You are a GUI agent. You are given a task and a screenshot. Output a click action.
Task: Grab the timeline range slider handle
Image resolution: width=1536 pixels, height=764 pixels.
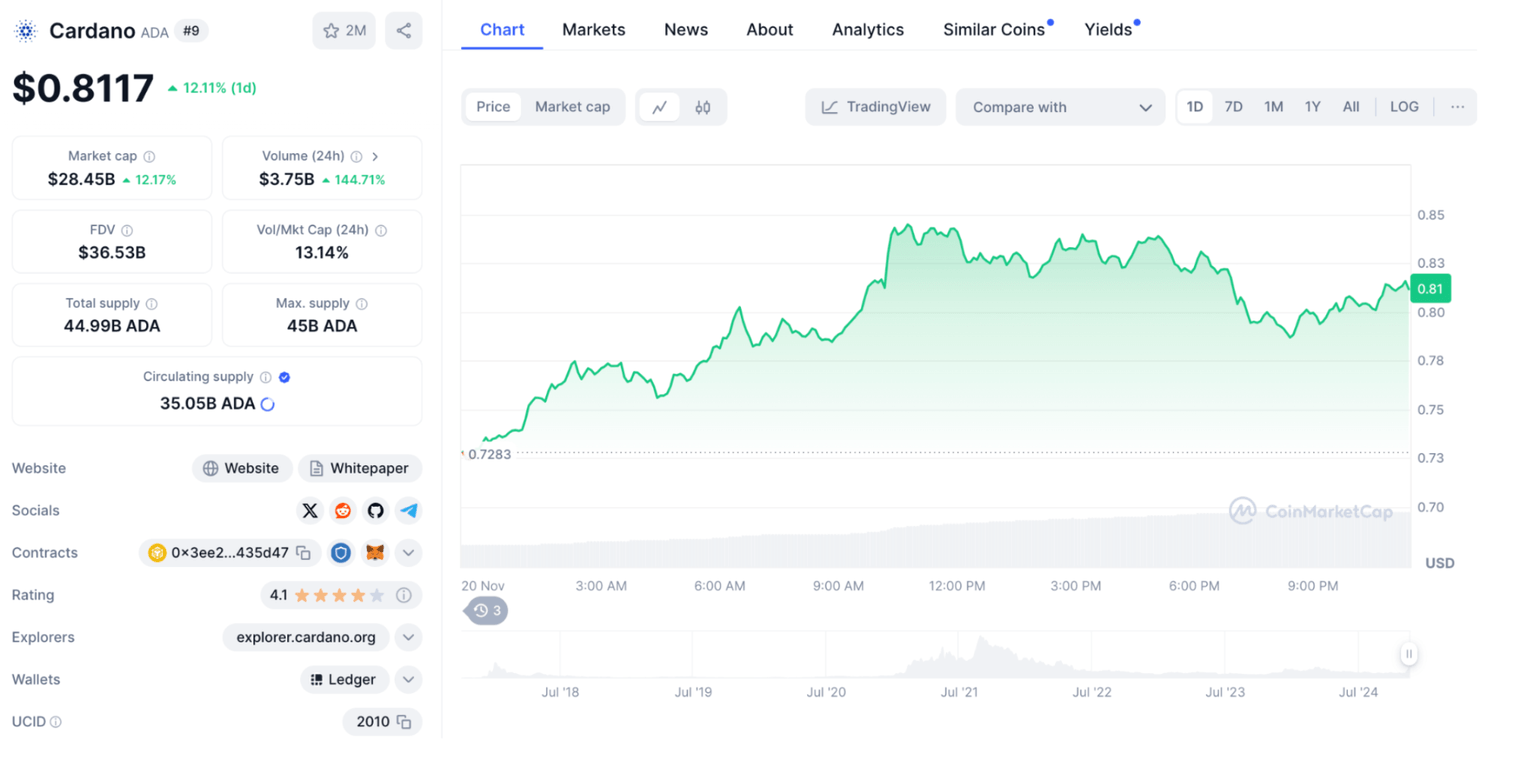coord(1408,655)
